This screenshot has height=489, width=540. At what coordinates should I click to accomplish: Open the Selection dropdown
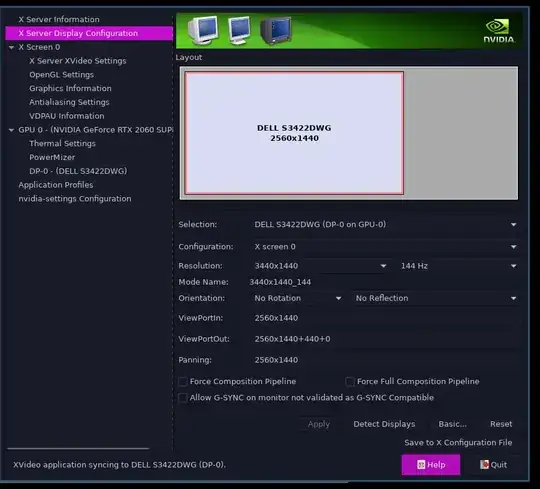385,225
